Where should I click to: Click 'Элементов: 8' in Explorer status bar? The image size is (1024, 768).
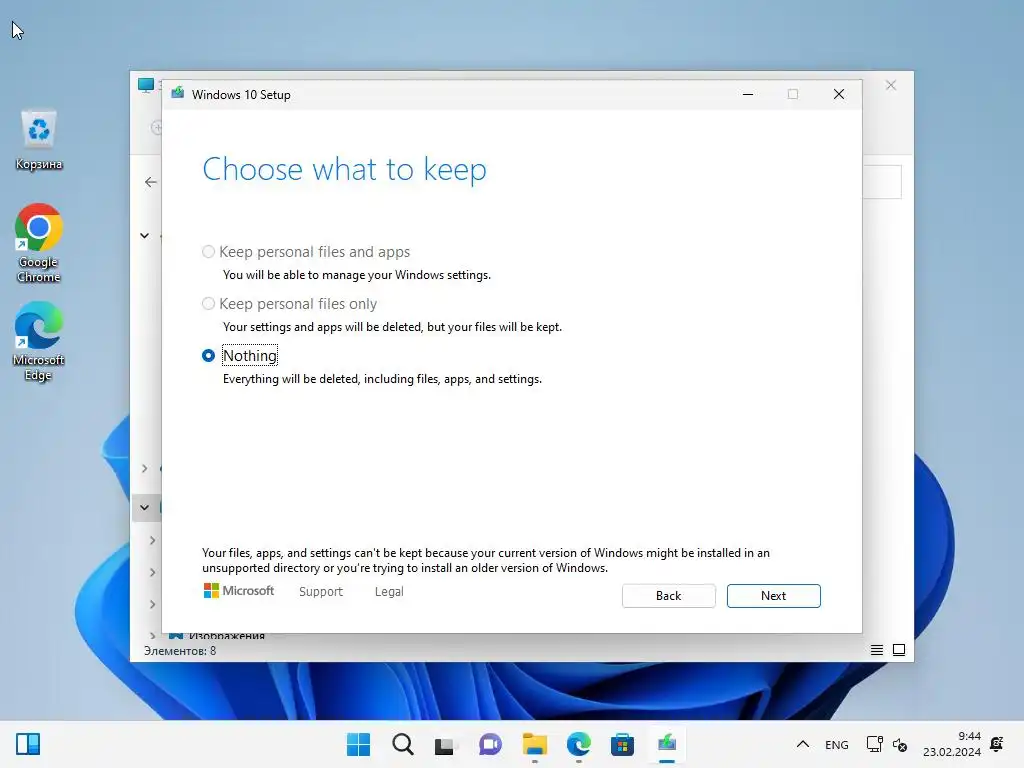(180, 650)
